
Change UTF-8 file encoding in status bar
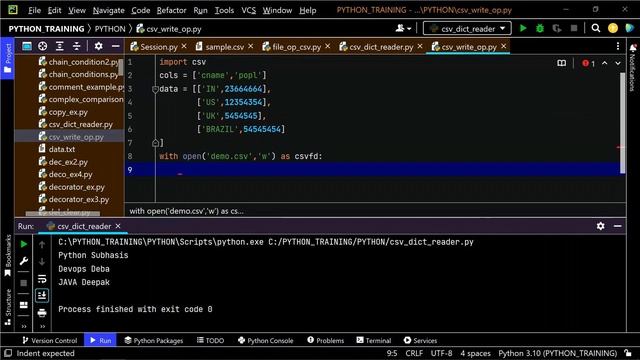pyautogui.click(x=441, y=353)
